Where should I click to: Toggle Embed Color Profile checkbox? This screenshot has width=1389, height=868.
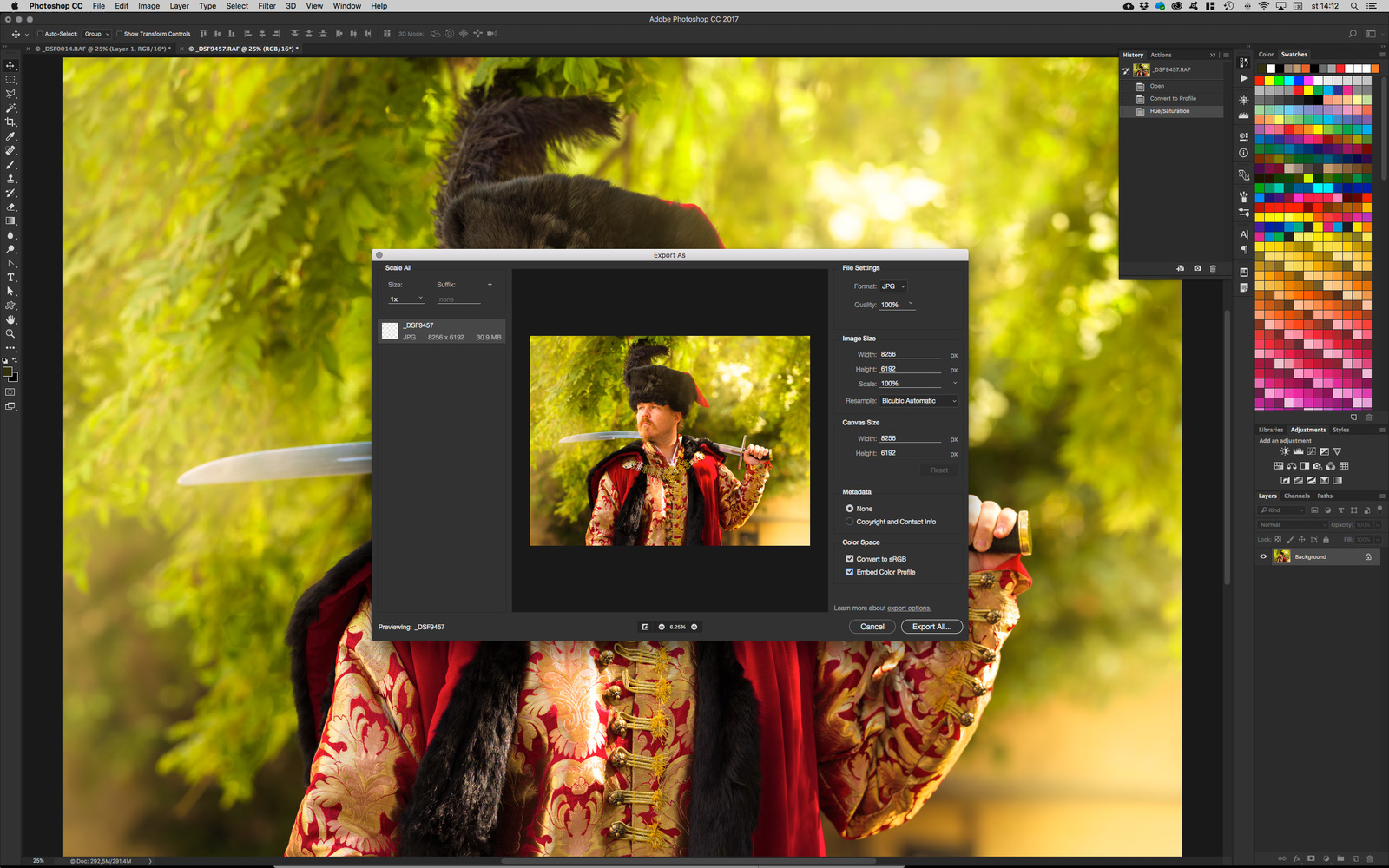(850, 572)
